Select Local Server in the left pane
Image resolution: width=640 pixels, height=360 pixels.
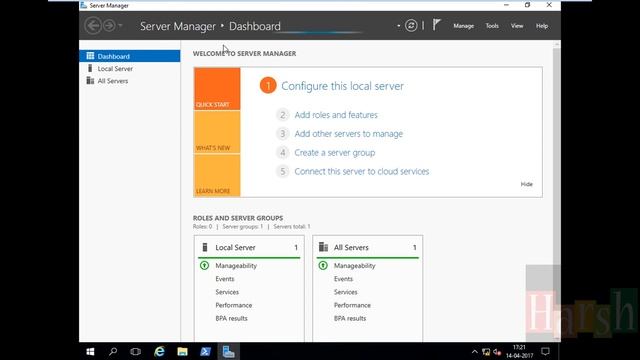tap(130, 69)
